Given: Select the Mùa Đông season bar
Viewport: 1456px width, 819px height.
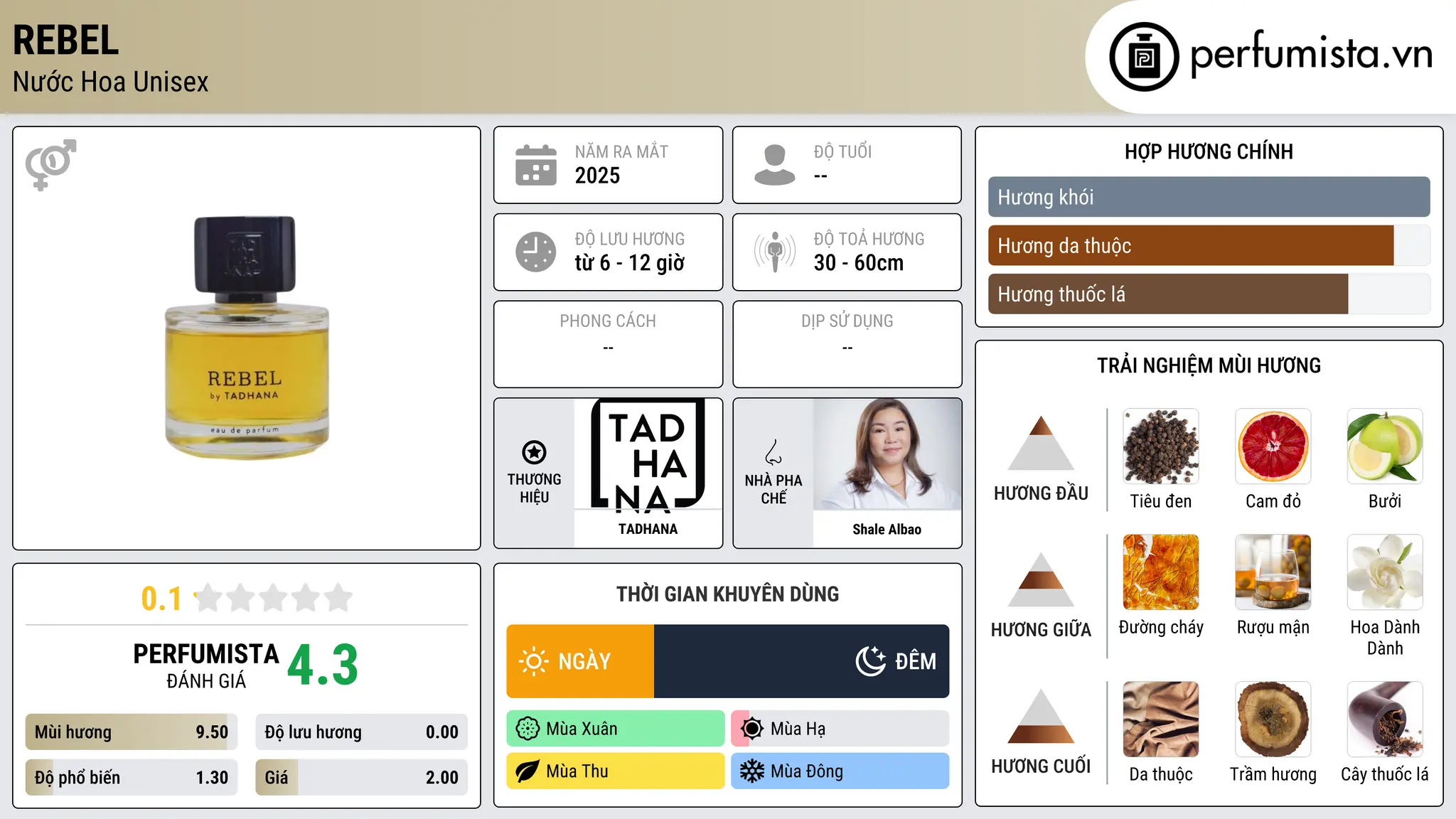Looking at the screenshot, I should coord(840,771).
